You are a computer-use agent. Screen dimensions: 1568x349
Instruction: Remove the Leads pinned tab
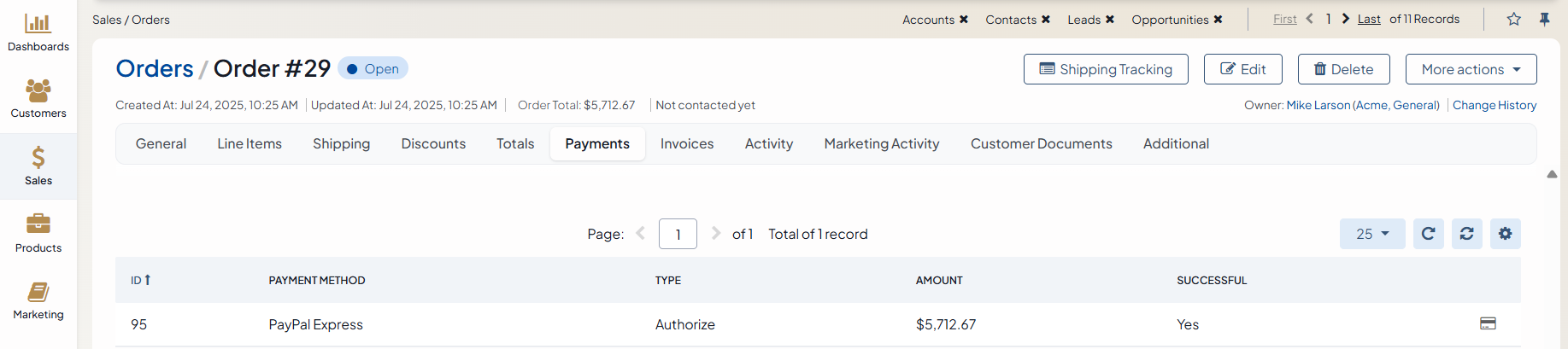click(1109, 20)
